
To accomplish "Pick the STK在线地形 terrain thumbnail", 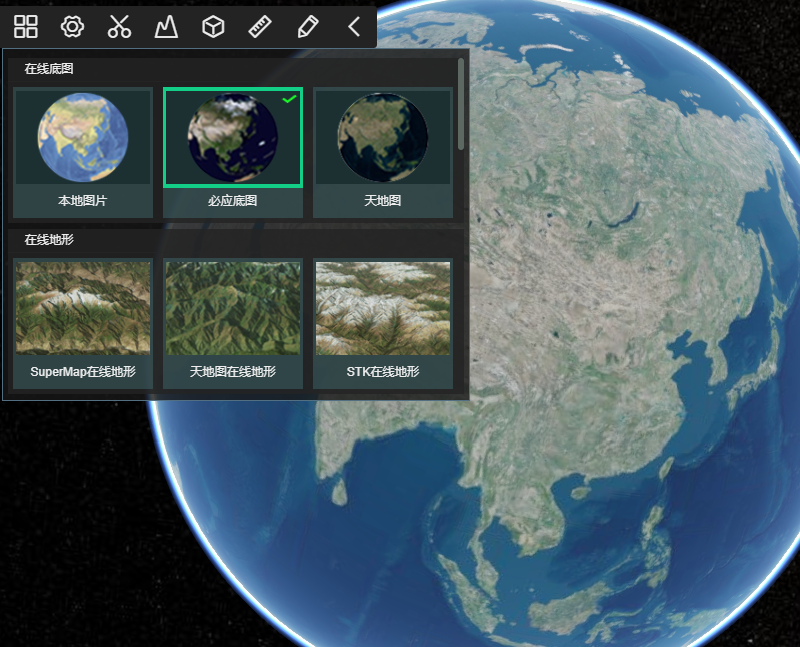I will coord(383,308).
